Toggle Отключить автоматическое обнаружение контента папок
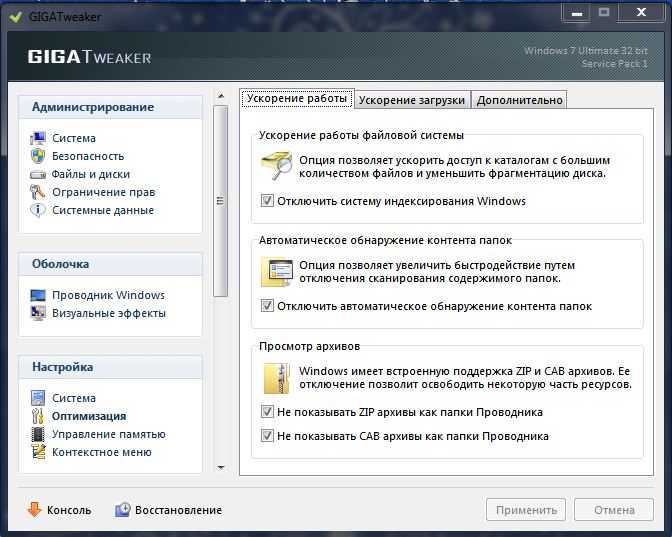The height and width of the screenshot is (537, 672). [267, 306]
